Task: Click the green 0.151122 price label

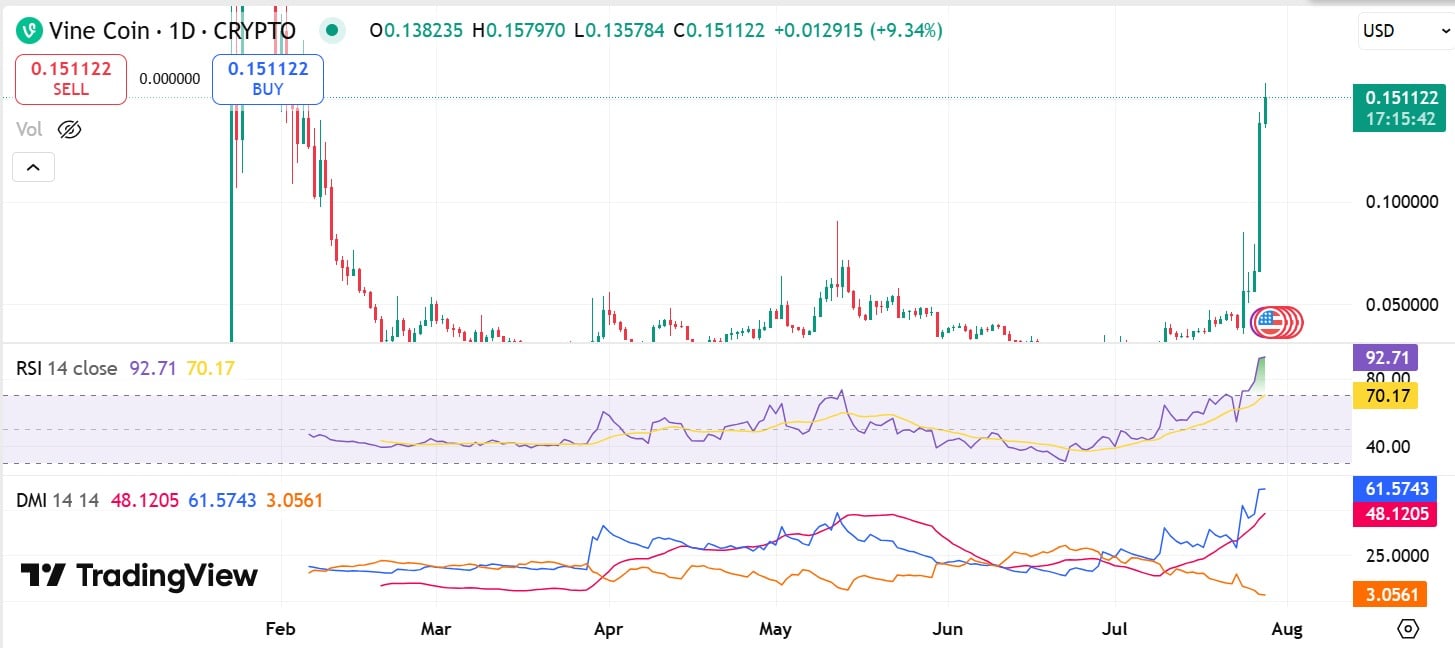Action: point(1398,107)
